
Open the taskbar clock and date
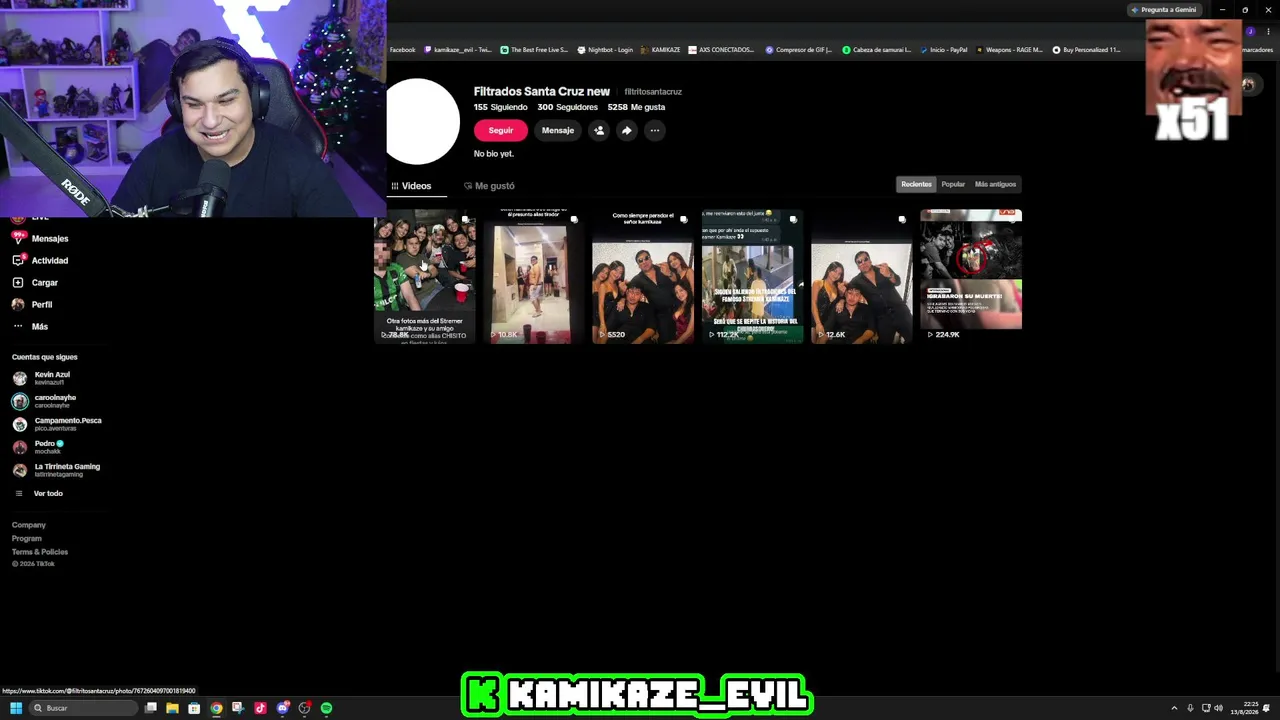coord(1244,708)
